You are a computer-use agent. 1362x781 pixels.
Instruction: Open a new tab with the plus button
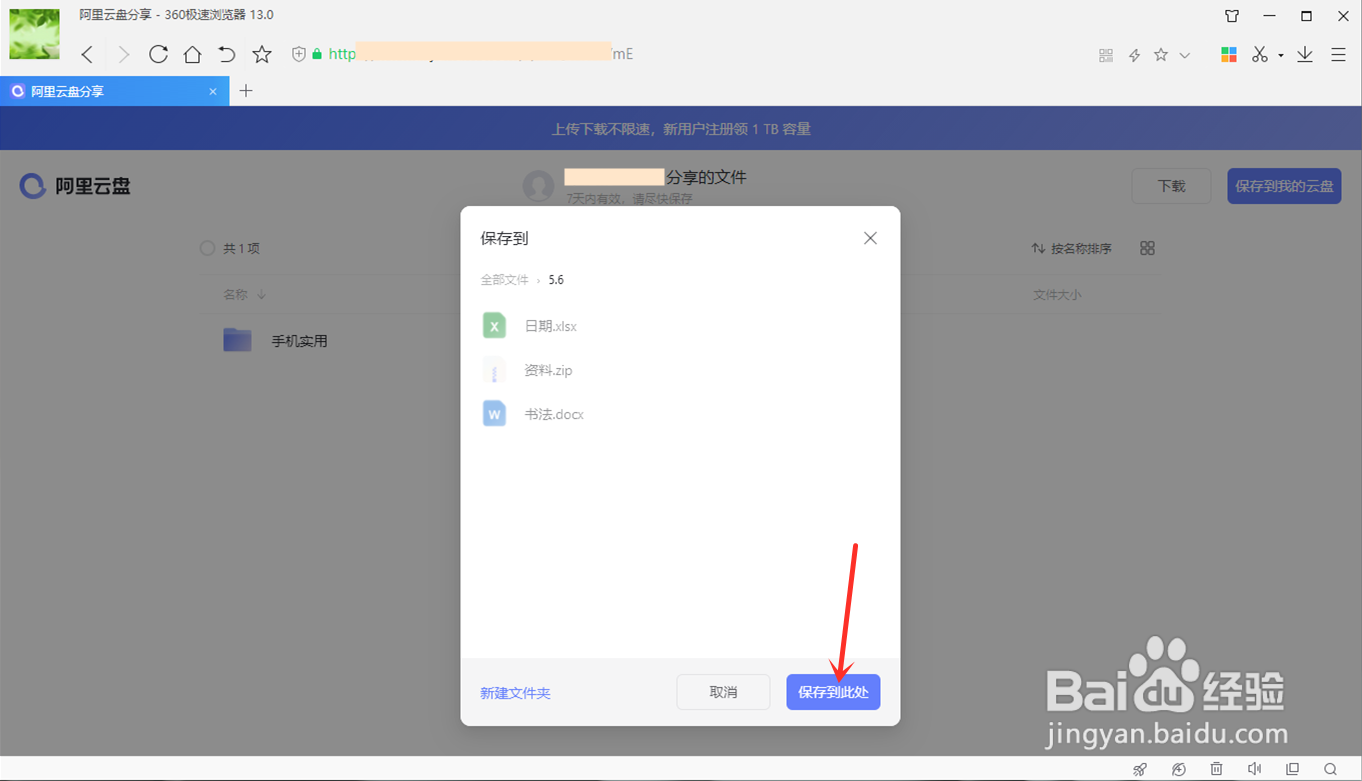246,91
